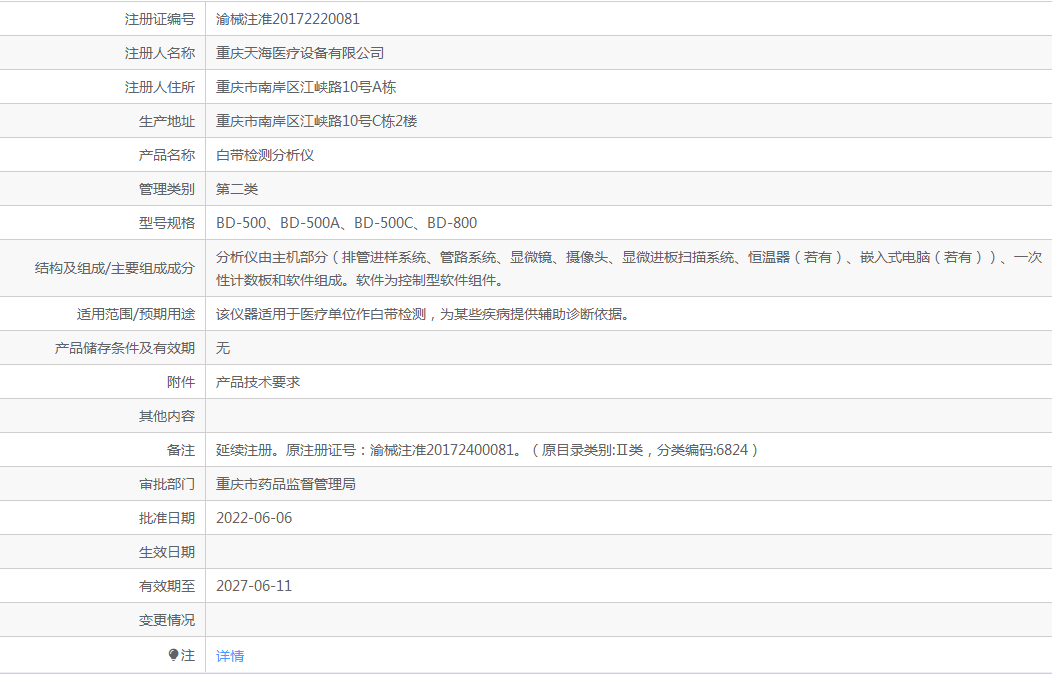Click the 适用范围/预期用途 label
This screenshot has height=678, width=1052.
pyautogui.click(x=136, y=314)
